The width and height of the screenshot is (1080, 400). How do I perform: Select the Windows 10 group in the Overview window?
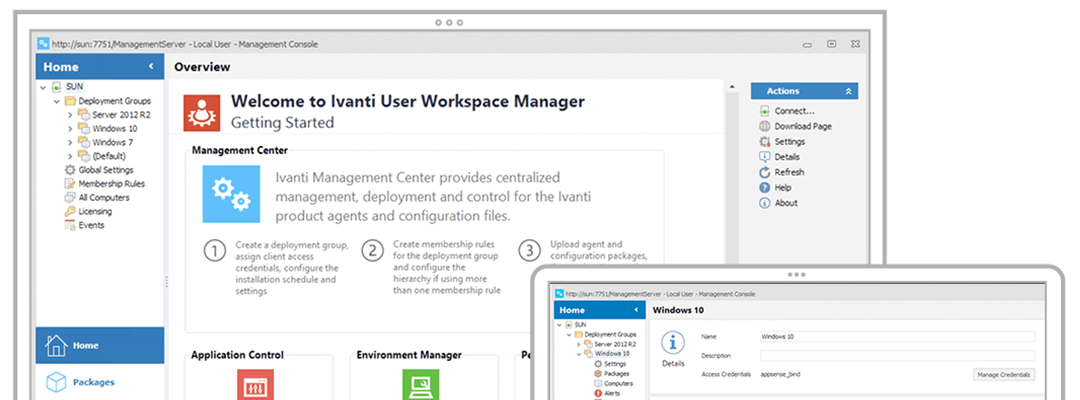pos(107,129)
